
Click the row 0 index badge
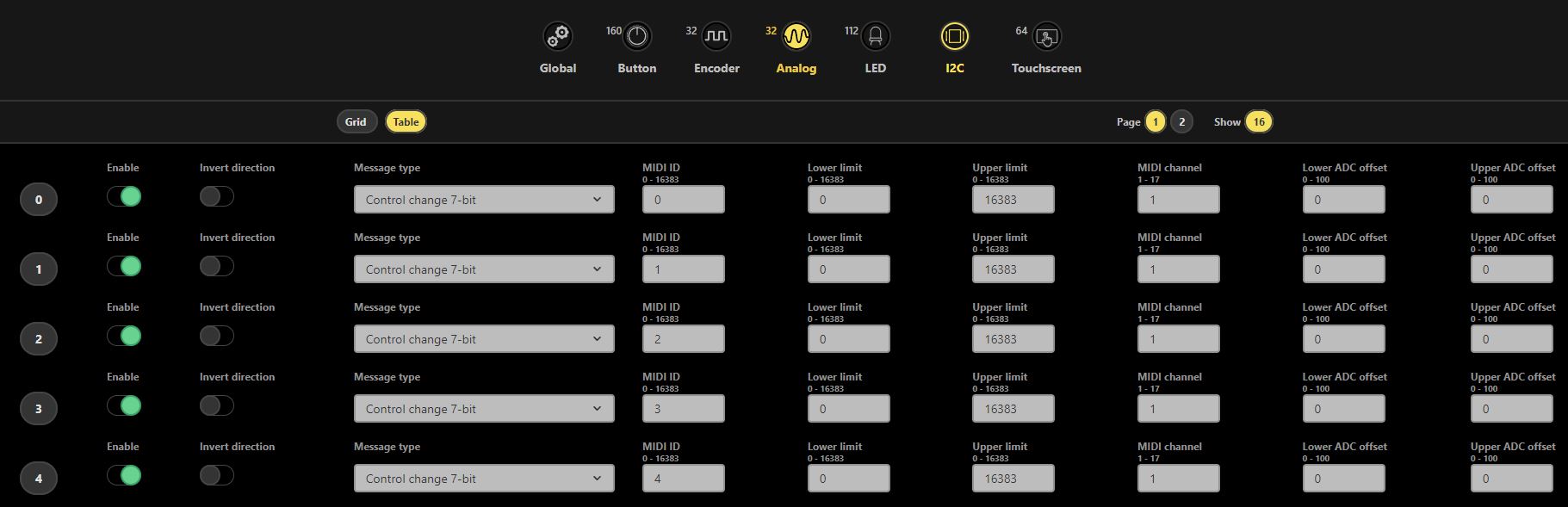(x=39, y=200)
